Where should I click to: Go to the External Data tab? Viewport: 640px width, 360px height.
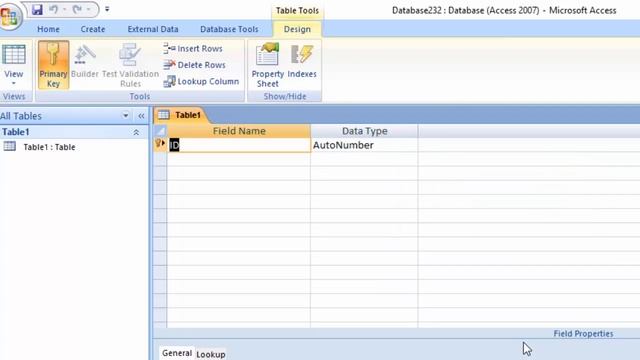(153, 29)
